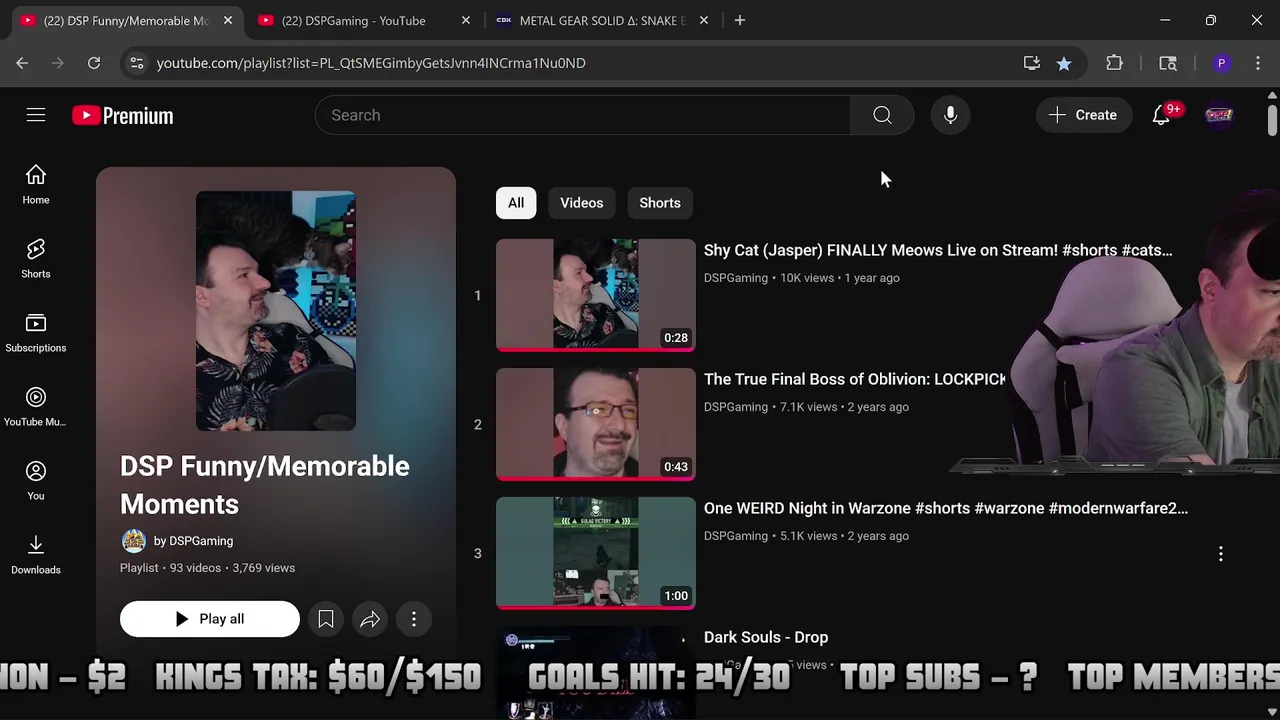Switch to Metal Gear Solid browser tab

tap(600, 20)
